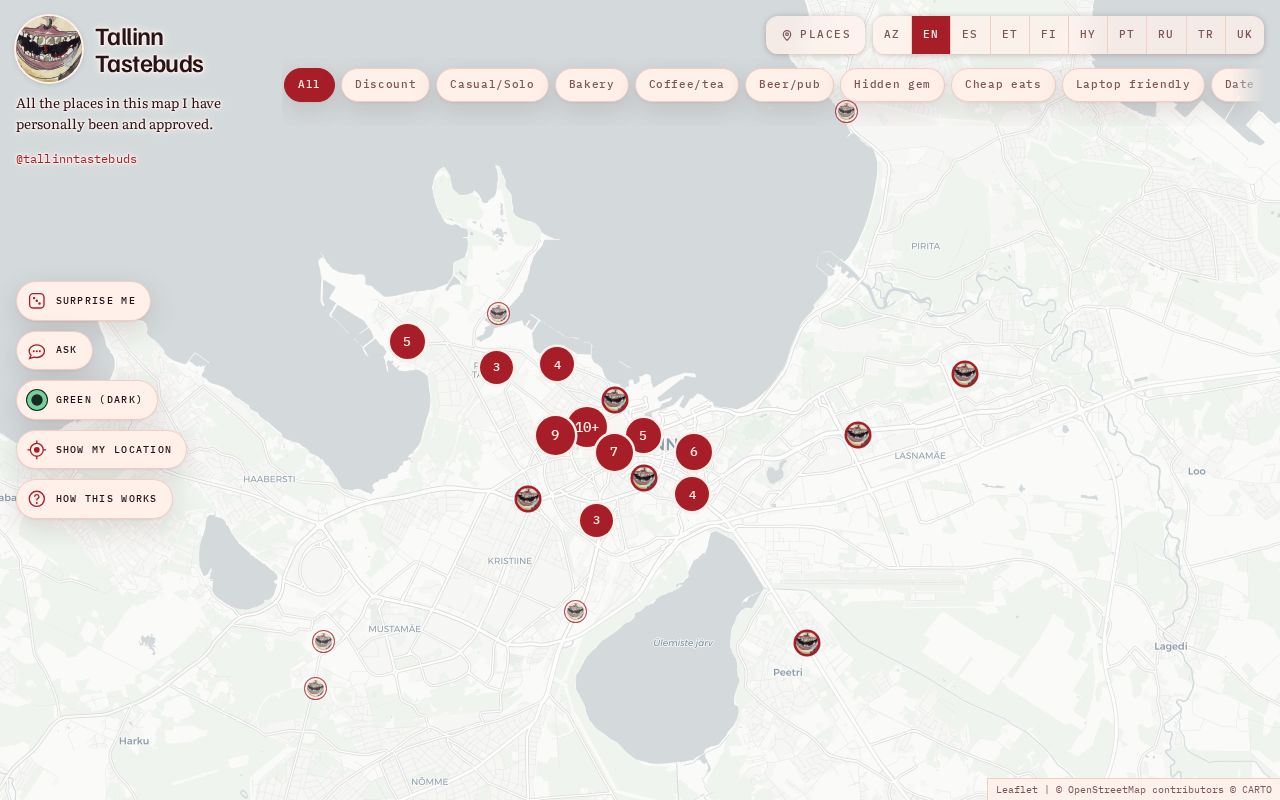The height and width of the screenshot is (800, 1280).
Task: Click the marker beside the Mustamäe label
Action: click(323, 641)
